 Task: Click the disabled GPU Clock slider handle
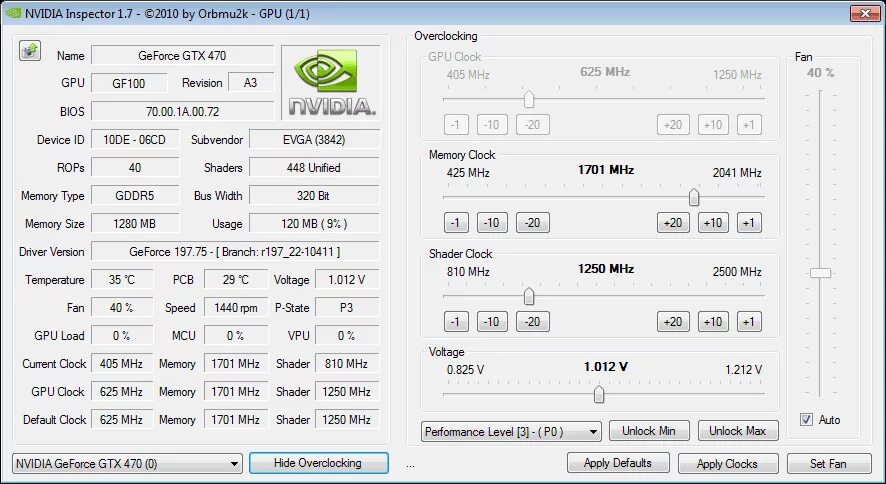click(x=529, y=99)
